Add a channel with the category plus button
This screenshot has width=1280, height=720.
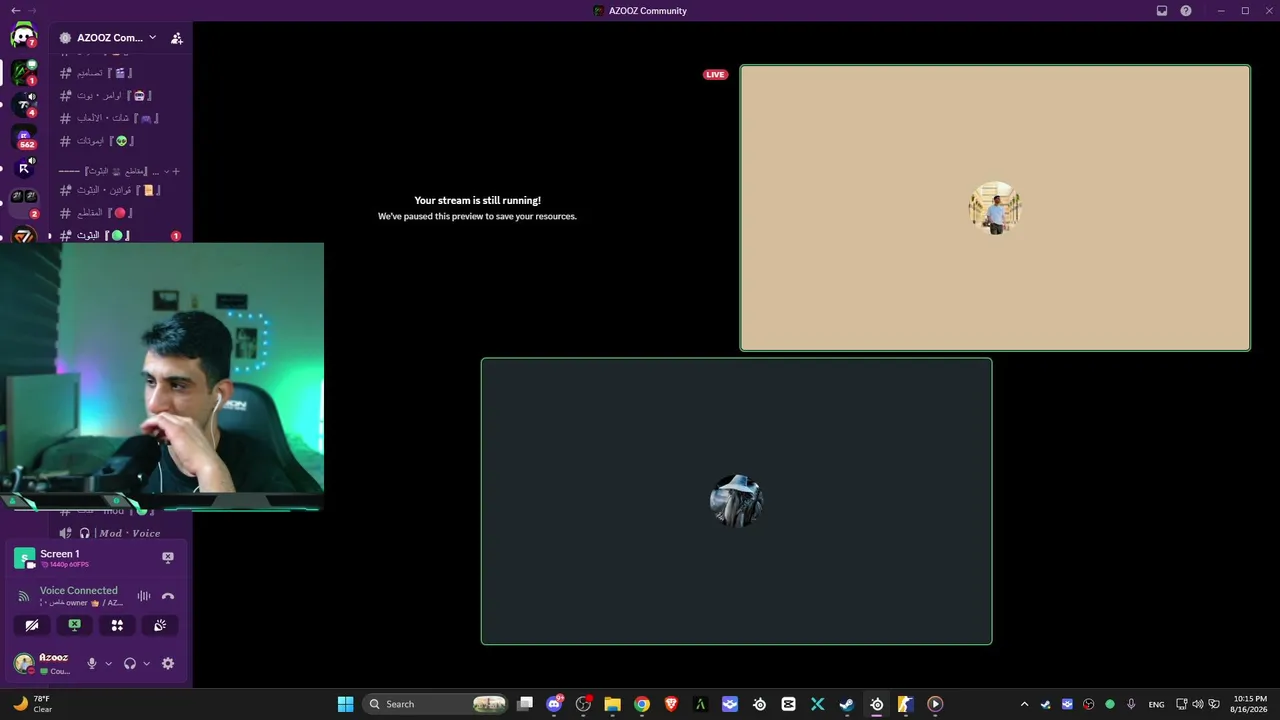177,171
